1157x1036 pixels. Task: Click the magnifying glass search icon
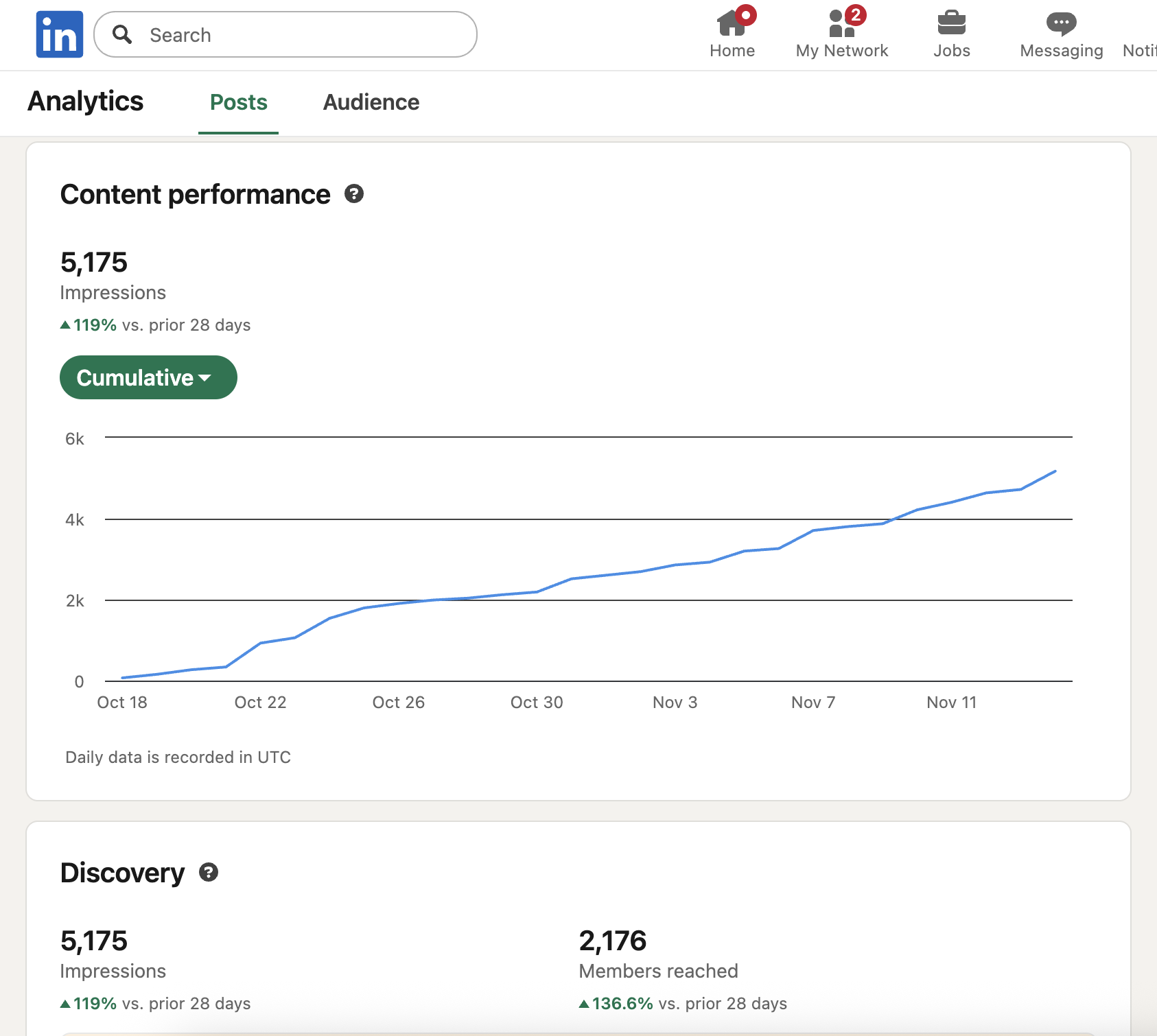[122, 34]
